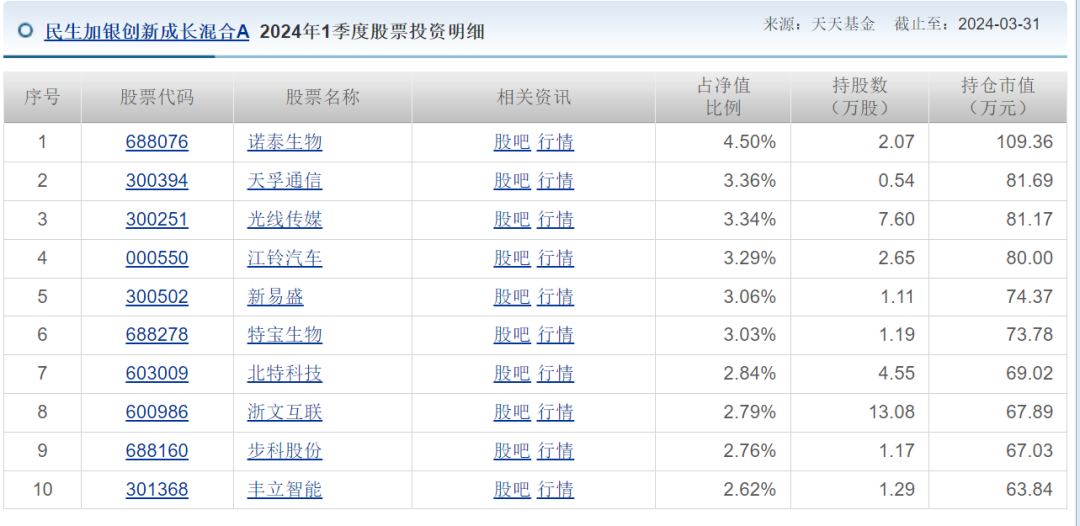Image resolution: width=1080 pixels, height=526 pixels.
Task: Open stock code 603009 link
Action: click(157, 374)
